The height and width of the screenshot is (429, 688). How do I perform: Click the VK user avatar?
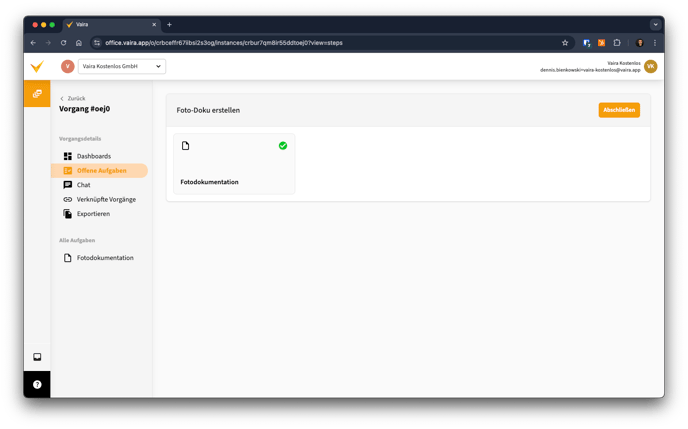[650, 66]
